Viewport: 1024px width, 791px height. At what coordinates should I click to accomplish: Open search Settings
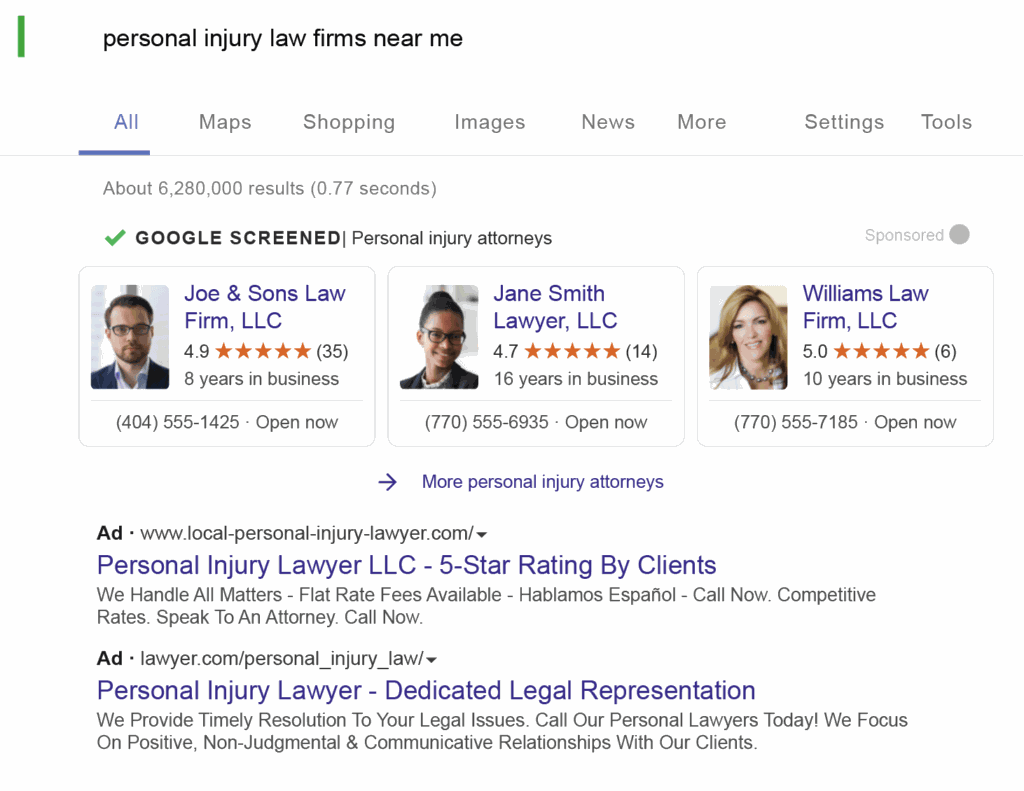[844, 122]
